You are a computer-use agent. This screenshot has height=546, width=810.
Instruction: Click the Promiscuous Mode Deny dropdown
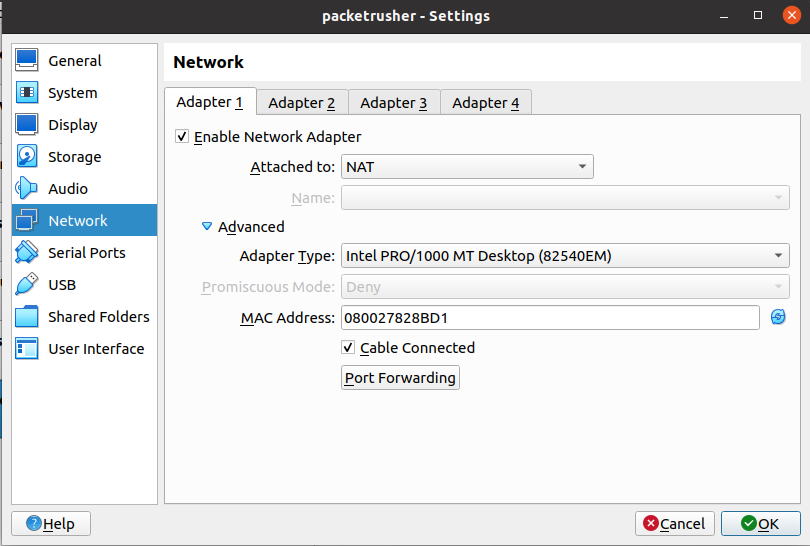coord(565,287)
